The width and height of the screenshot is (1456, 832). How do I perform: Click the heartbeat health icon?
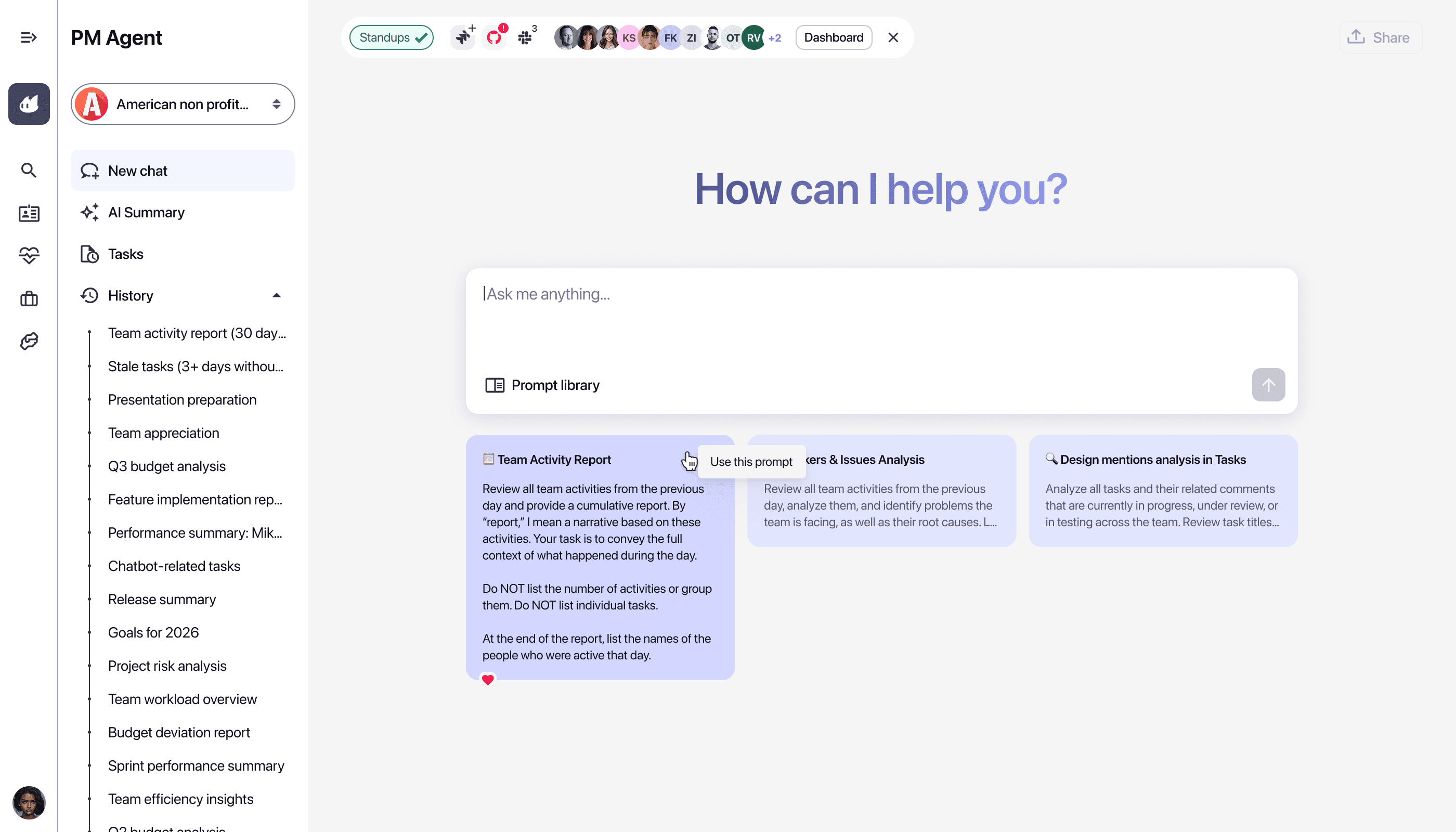click(29, 255)
